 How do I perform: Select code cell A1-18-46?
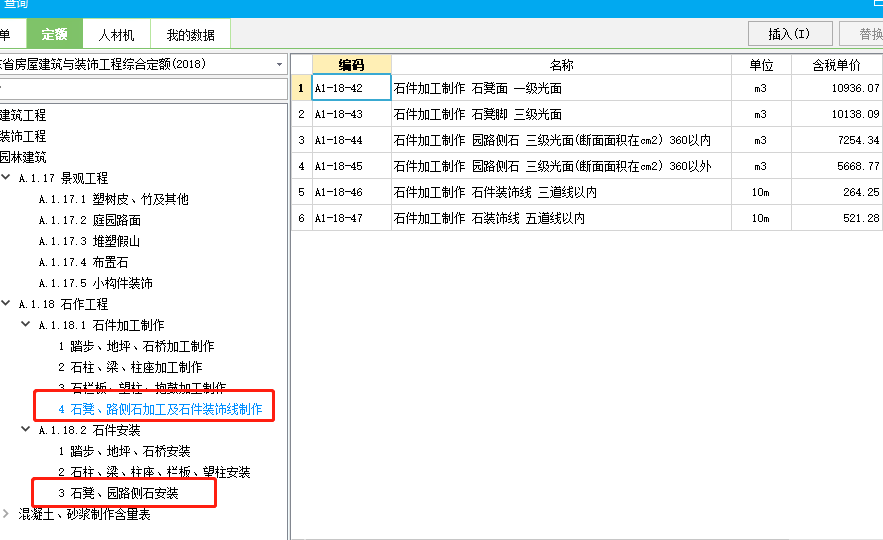(351, 192)
